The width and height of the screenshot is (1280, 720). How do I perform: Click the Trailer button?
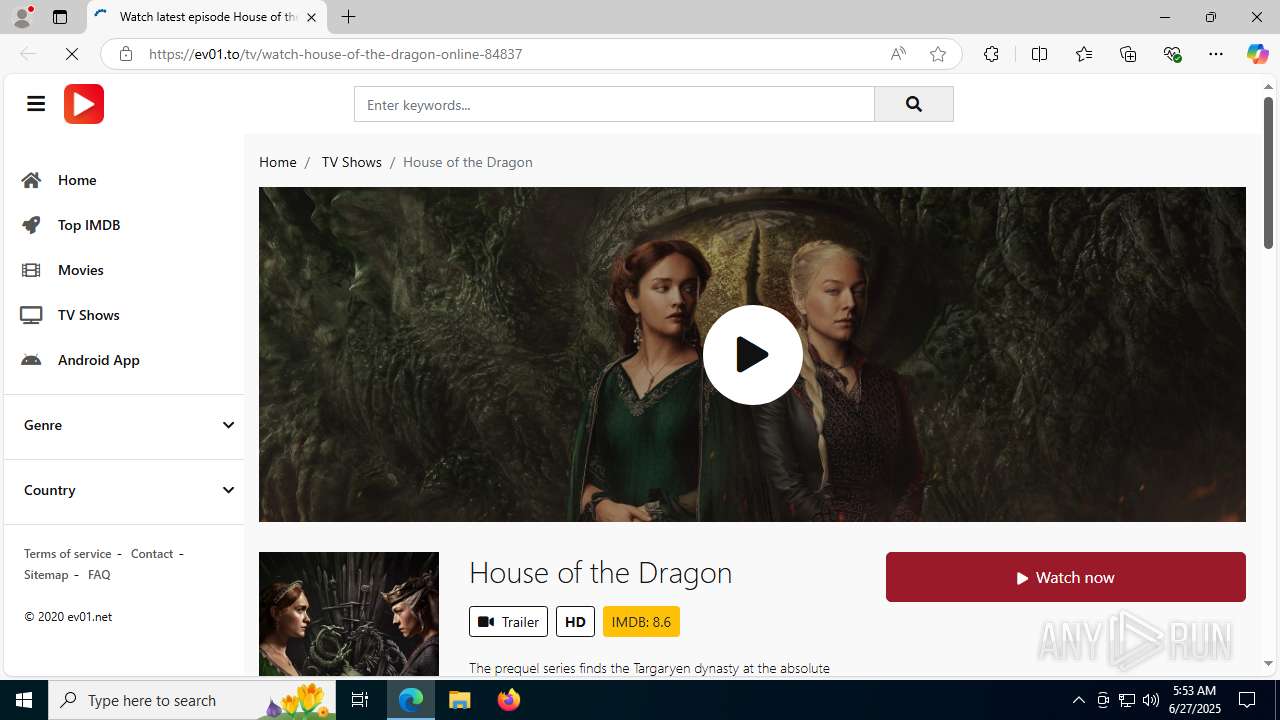(508, 621)
